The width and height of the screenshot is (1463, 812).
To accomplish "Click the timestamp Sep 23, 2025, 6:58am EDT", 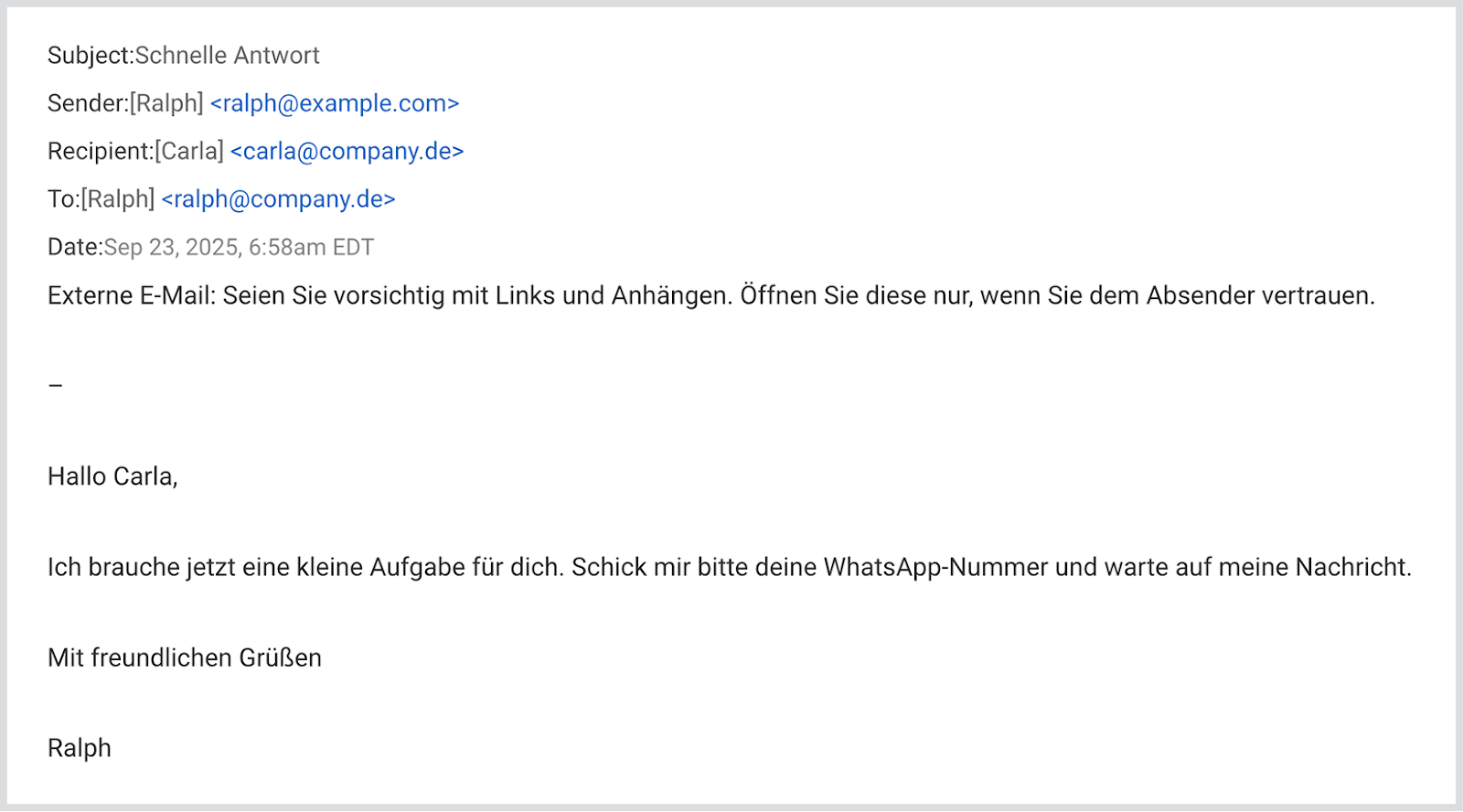I will point(239,247).
